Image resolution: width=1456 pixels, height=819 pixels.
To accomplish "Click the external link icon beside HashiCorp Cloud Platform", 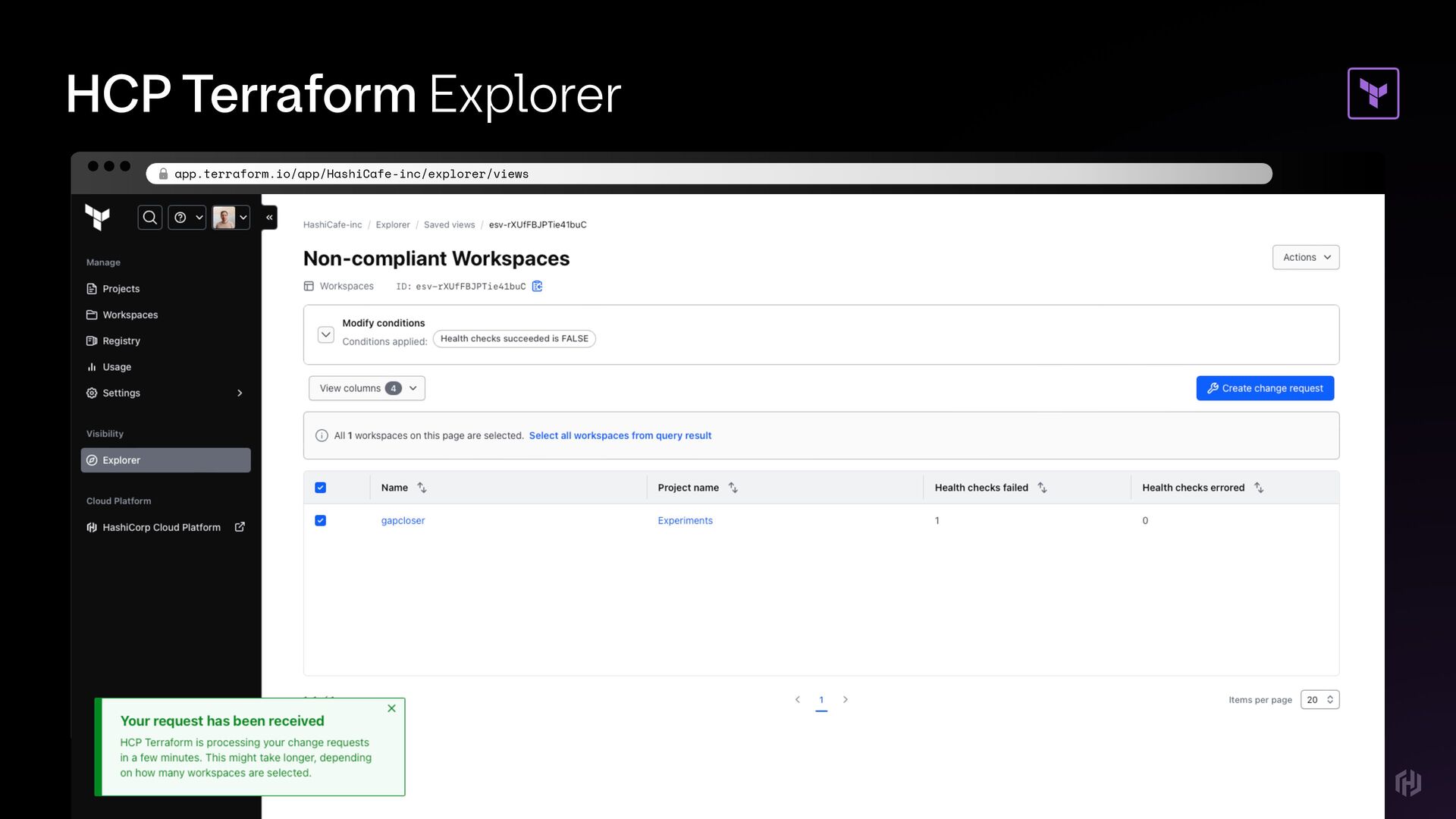I will click(x=240, y=527).
